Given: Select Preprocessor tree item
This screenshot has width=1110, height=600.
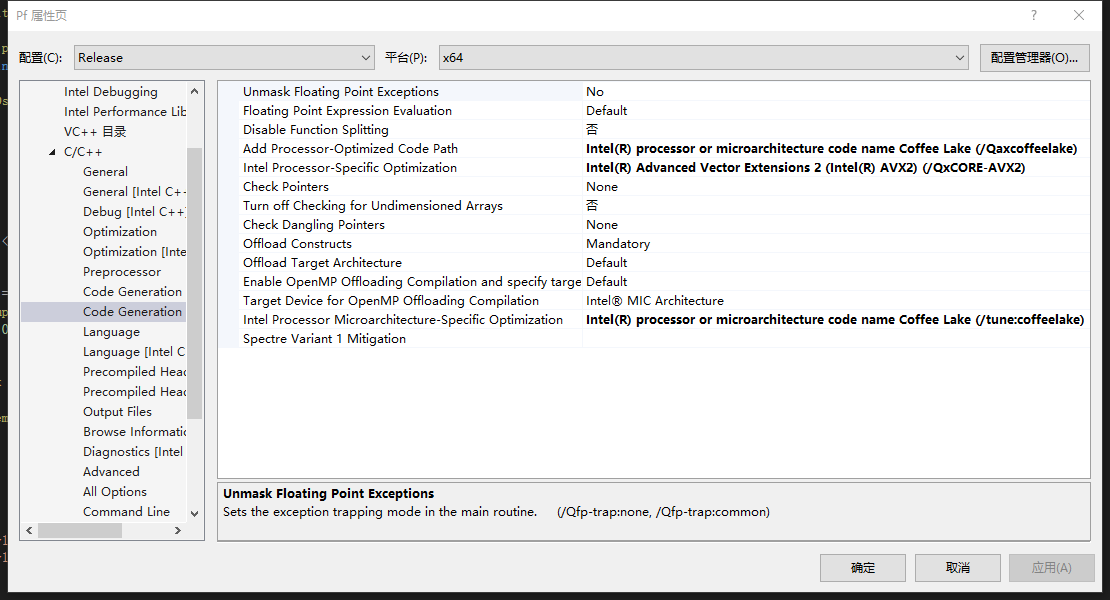Looking at the screenshot, I should [x=122, y=272].
